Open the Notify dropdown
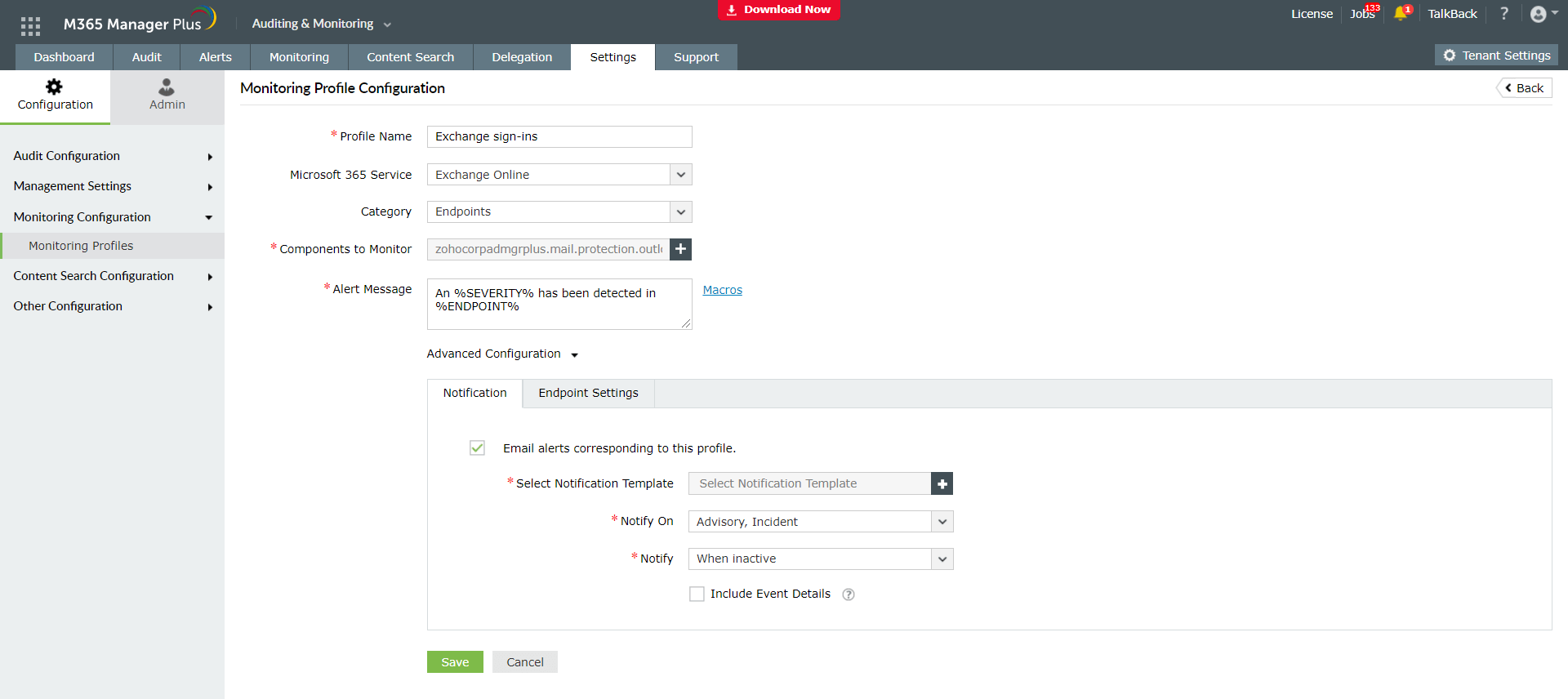Screen dimensions: 1568x699 click(x=821, y=559)
